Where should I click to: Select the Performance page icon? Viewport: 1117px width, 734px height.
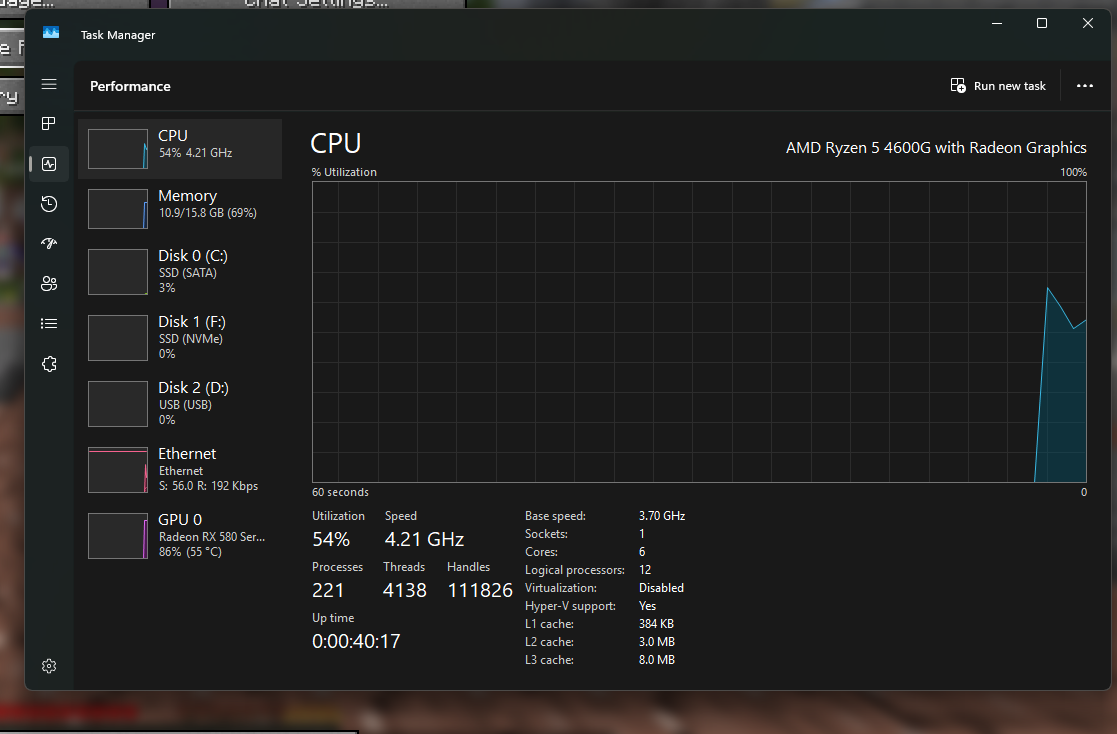tap(49, 164)
